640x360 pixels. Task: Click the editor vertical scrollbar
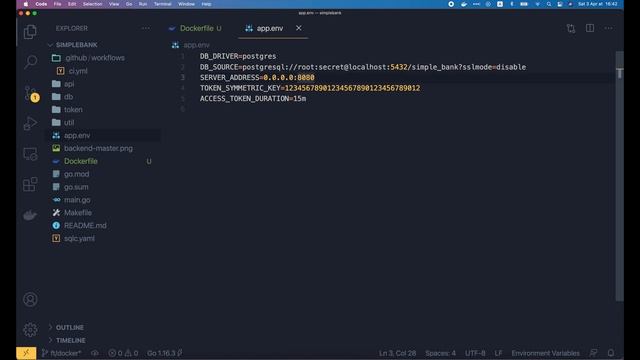click(620, 176)
